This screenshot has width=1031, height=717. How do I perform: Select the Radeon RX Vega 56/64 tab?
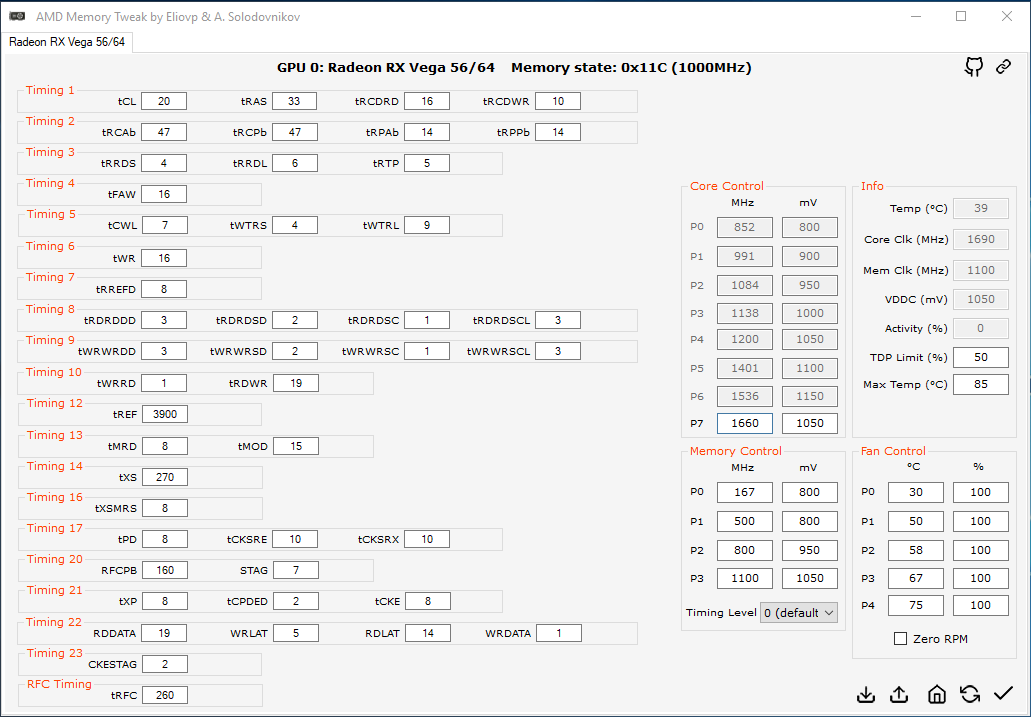(67, 42)
